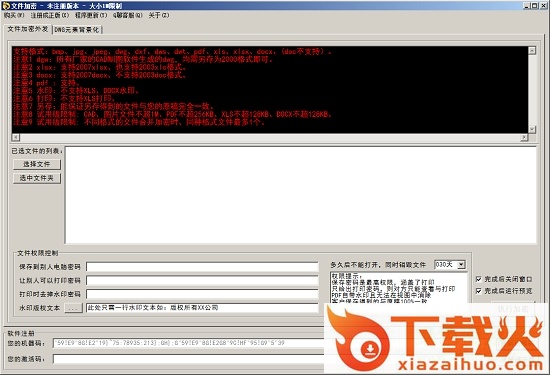Click the 您的激活码 input field
550x375 pixels.
tap(189, 359)
